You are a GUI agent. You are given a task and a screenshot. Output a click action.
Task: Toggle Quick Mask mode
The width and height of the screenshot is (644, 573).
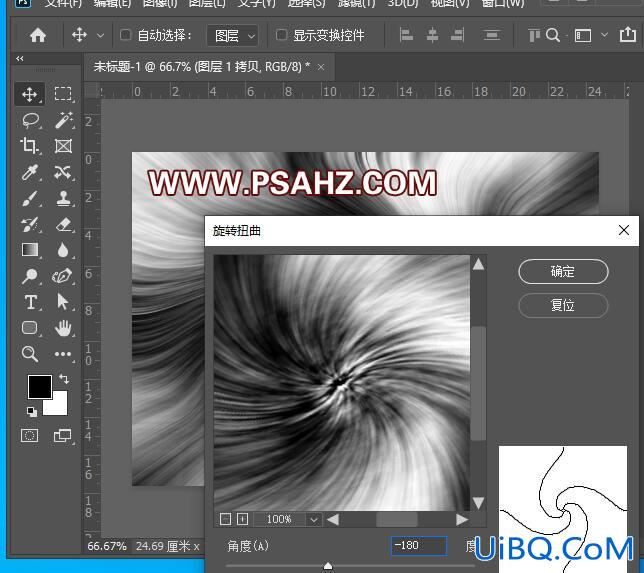pyautogui.click(x=30, y=435)
